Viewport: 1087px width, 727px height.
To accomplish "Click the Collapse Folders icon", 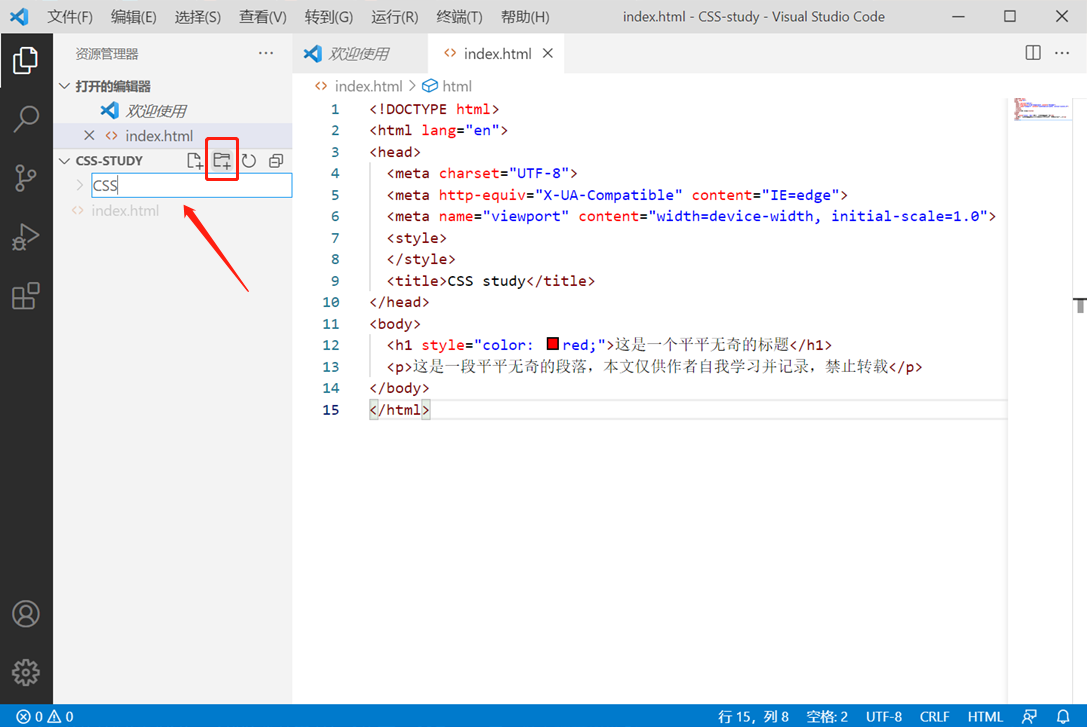I will [275, 160].
